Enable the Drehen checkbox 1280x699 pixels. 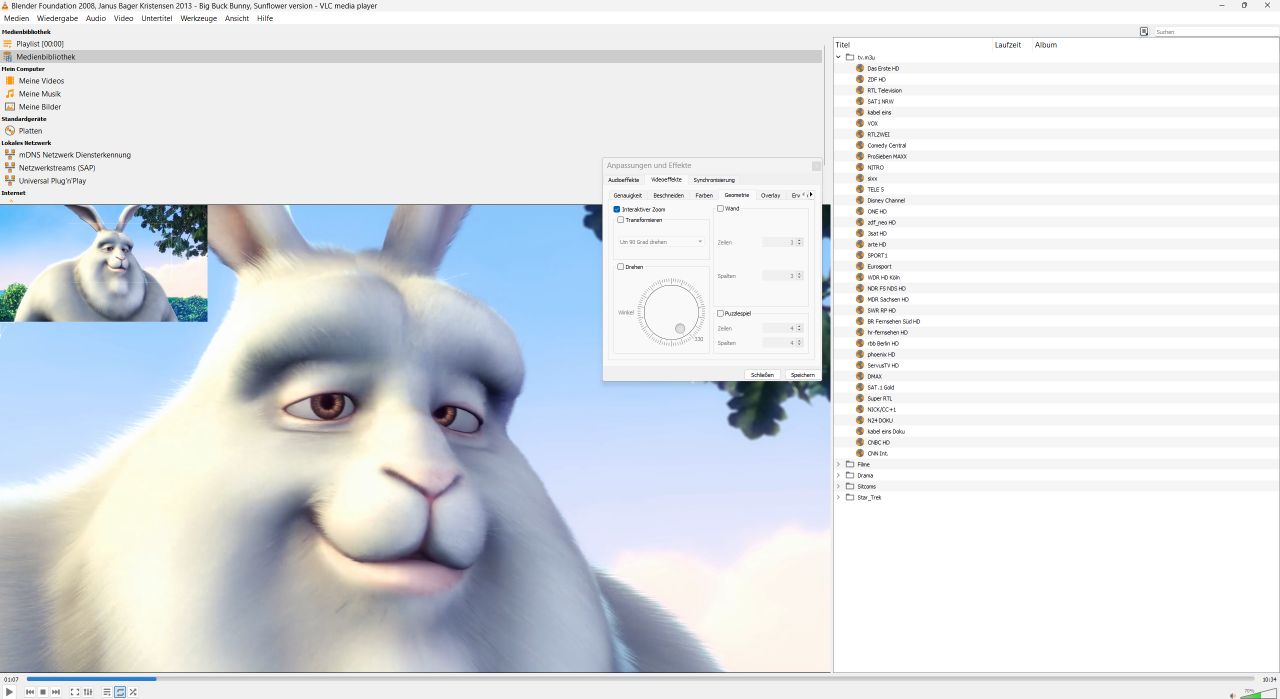pyautogui.click(x=621, y=267)
